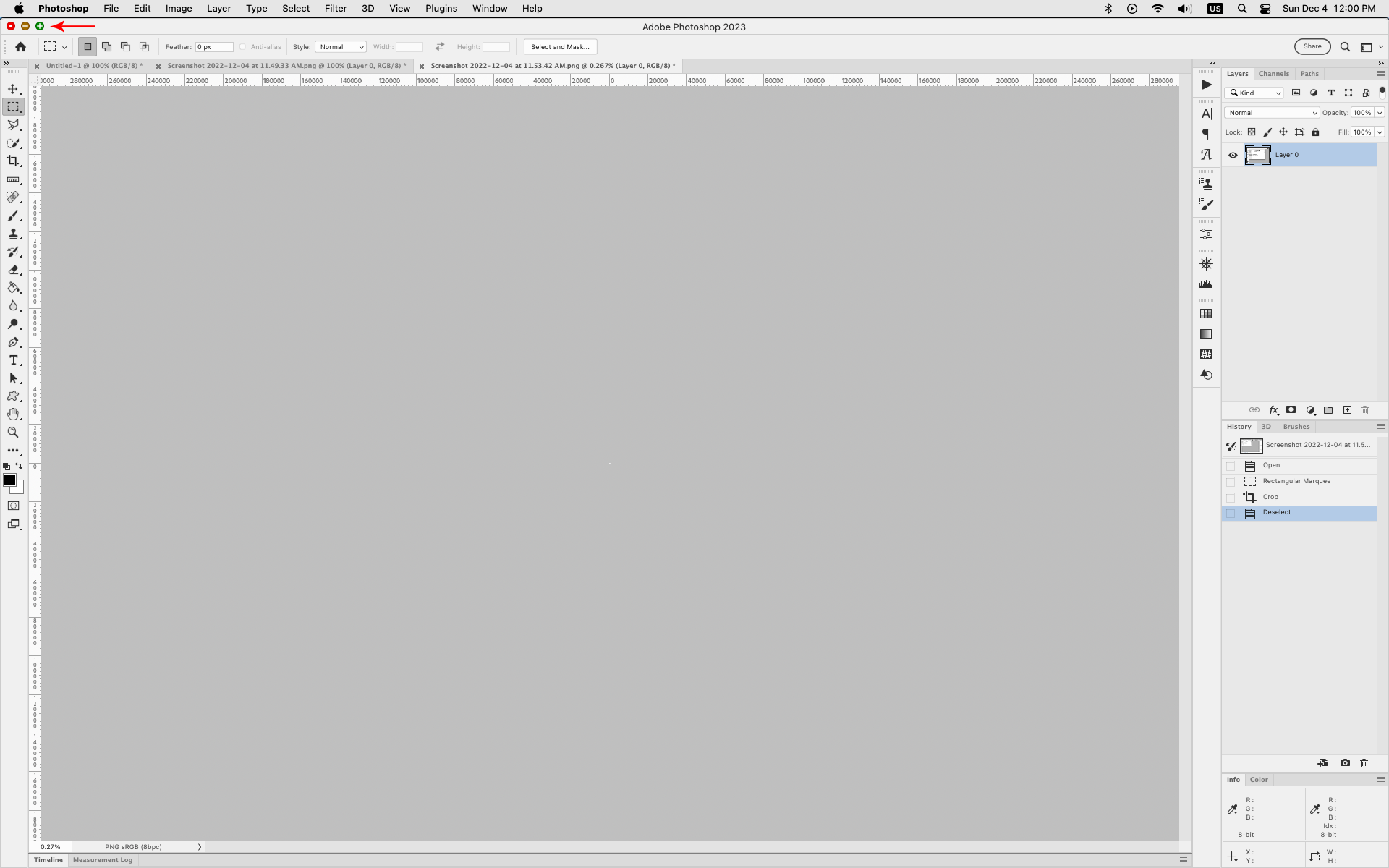Select the Move tool

click(14, 89)
